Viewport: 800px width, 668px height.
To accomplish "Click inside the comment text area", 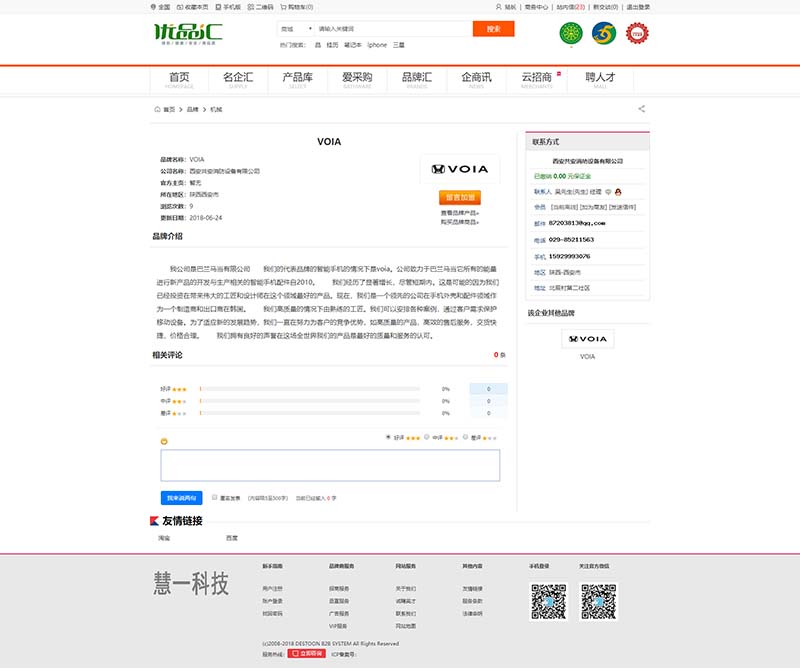I will [x=330, y=465].
